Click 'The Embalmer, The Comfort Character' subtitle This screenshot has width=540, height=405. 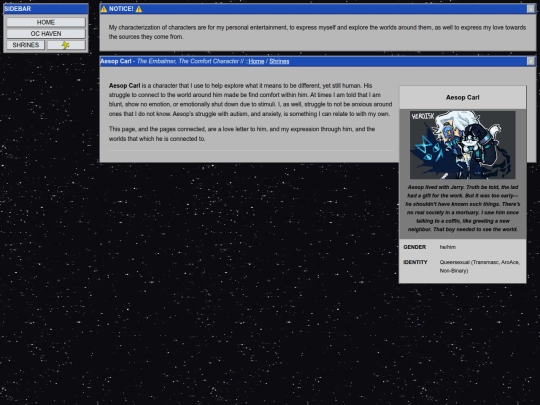point(188,61)
